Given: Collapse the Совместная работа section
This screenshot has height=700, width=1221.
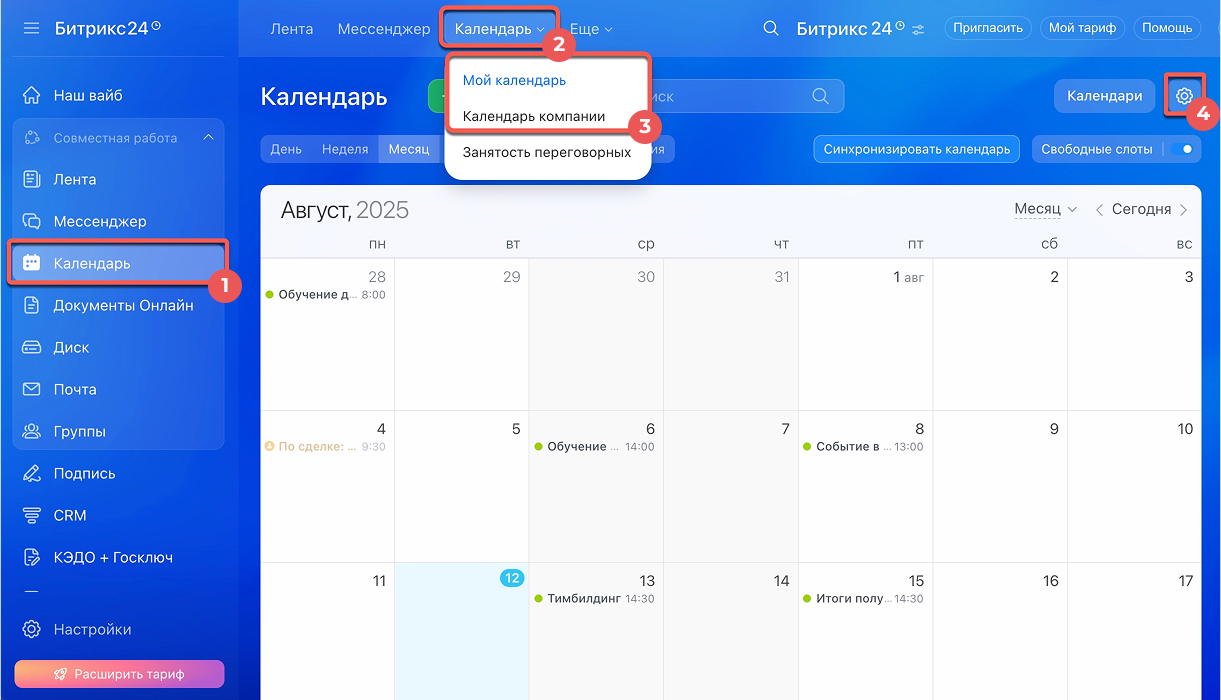Looking at the screenshot, I should [208, 138].
